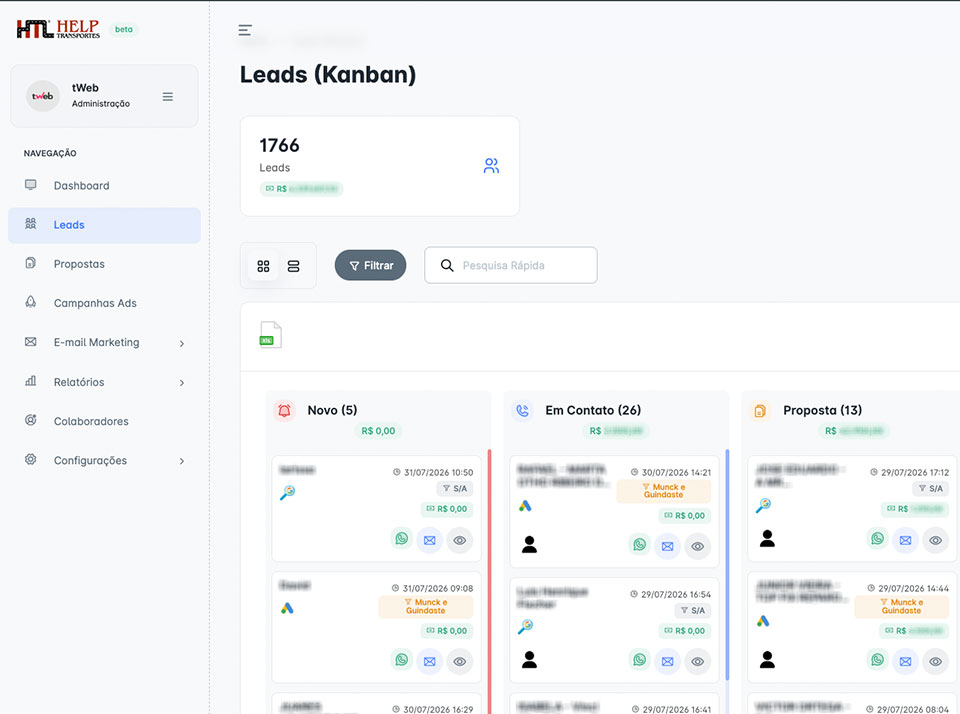Email the lead dated 29/07/2026 17:12
This screenshot has height=714, width=960.
[x=906, y=540]
